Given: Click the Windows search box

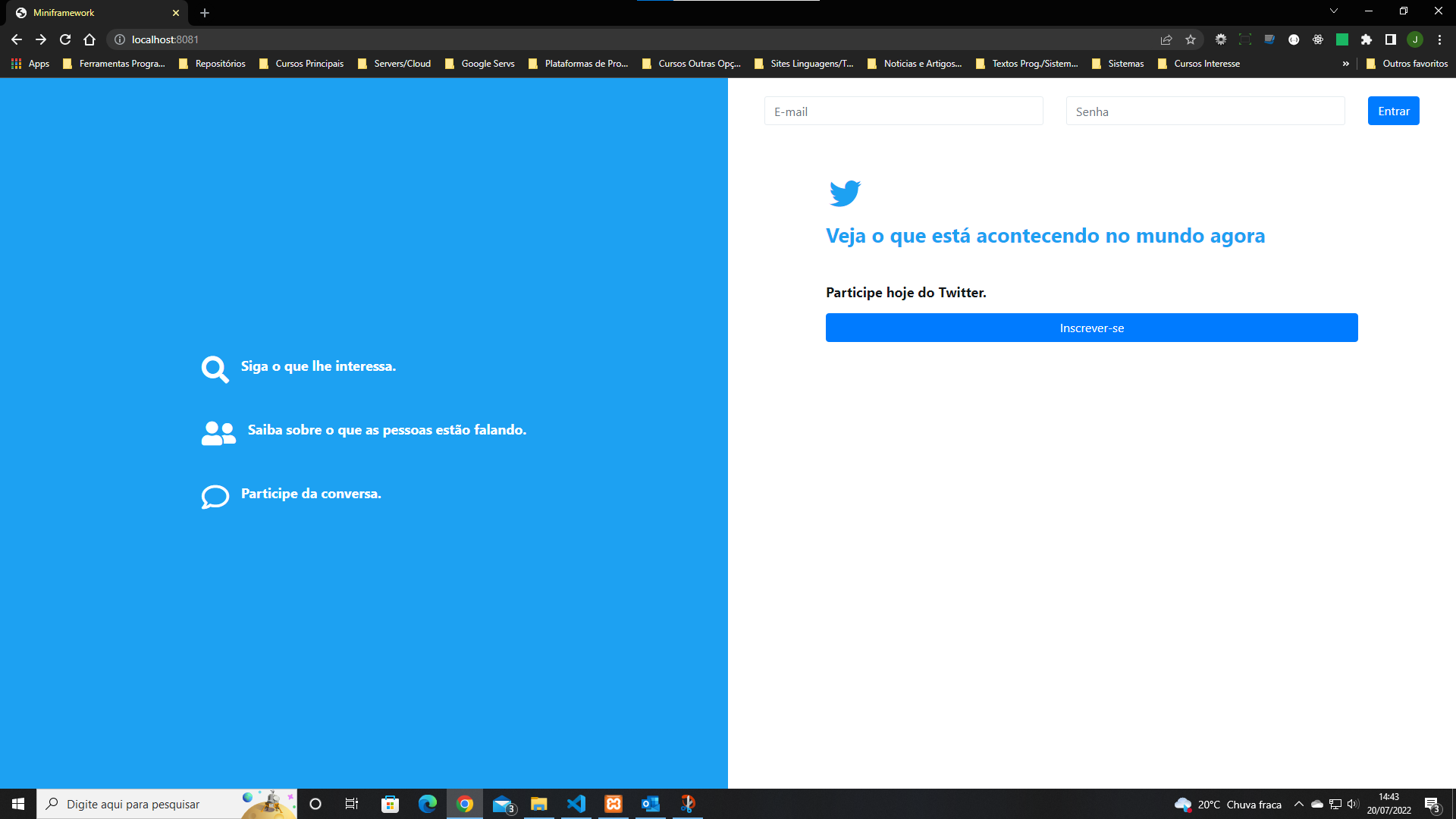Looking at the screenshot, I should click(x=167, y=804).
